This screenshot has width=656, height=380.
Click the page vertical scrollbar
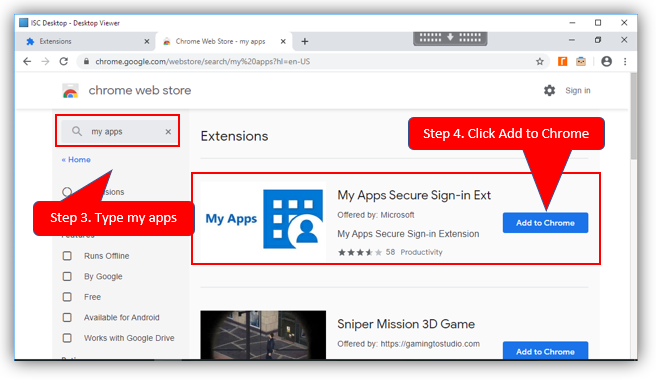[633, 116]
